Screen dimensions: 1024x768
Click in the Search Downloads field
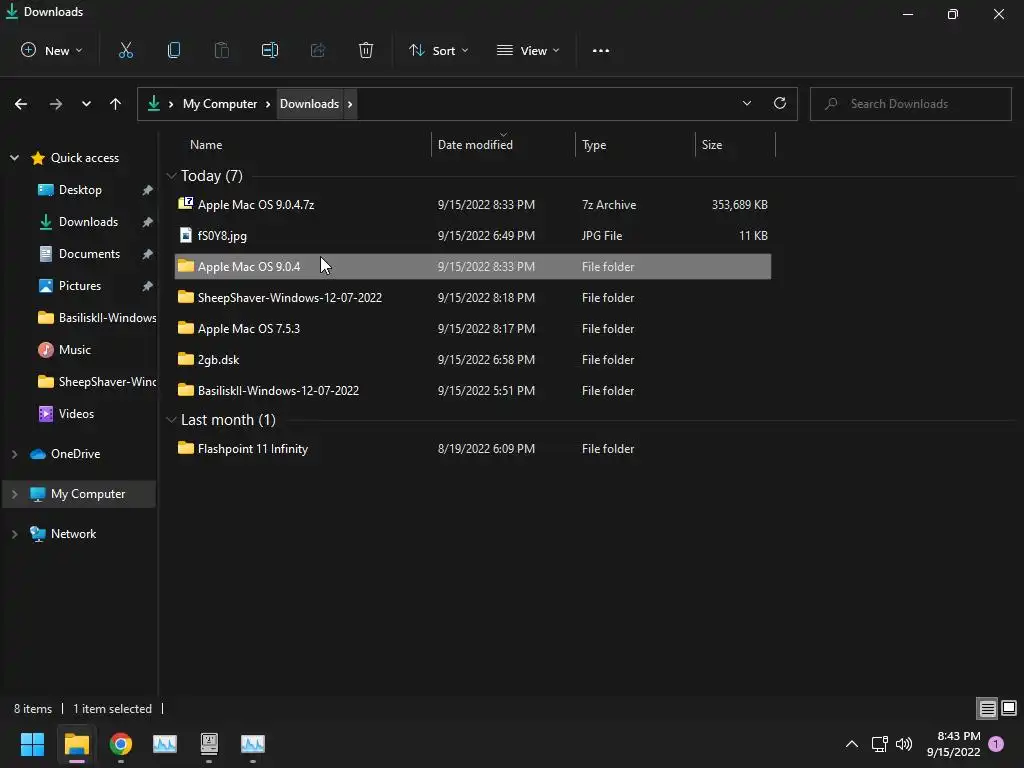pos(910,104)
